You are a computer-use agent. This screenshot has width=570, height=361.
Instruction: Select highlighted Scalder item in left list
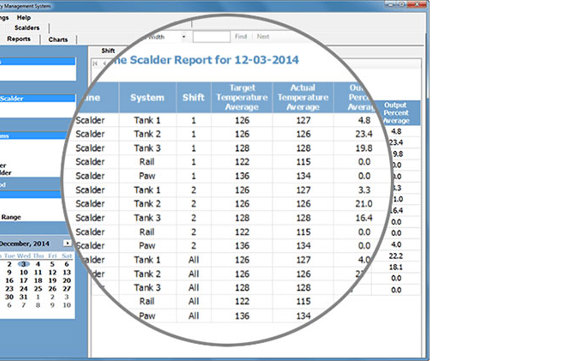pyautogui.click(x=37, y=98)
